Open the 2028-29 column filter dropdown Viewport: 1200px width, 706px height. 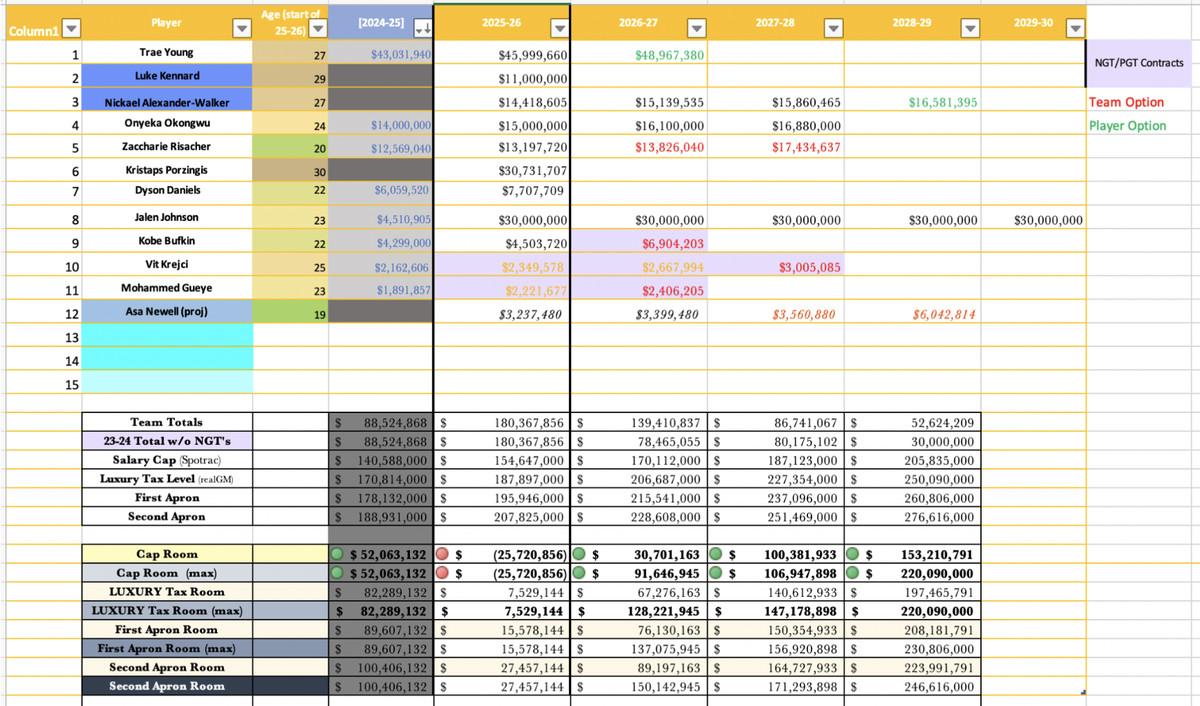968,28
